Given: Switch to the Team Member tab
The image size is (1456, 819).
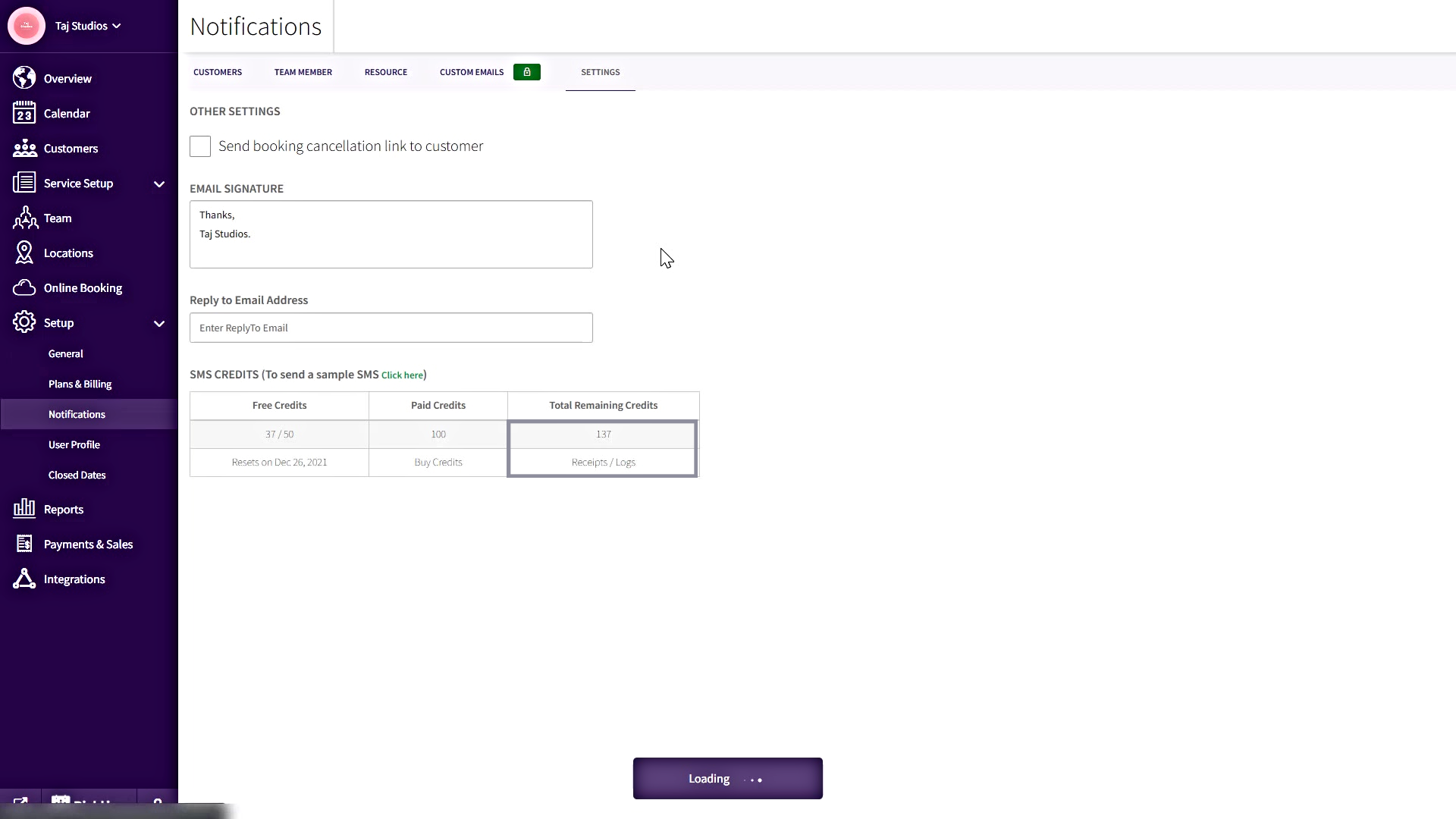Looking at the screenshot, I should click(303, 72).
